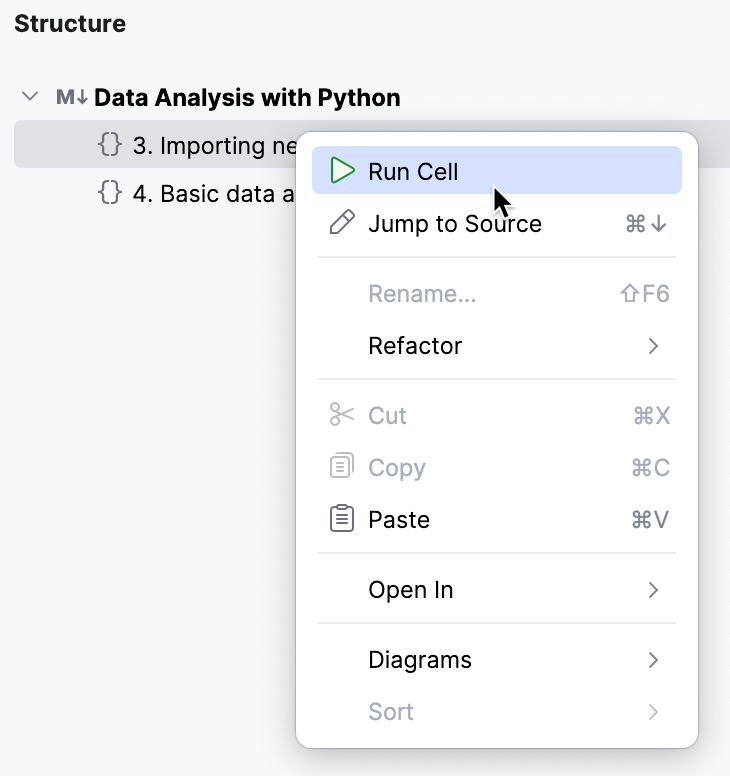730x776 pixels.
Task: Select the Diagrams menu entry
Action: tap(420, 660)
